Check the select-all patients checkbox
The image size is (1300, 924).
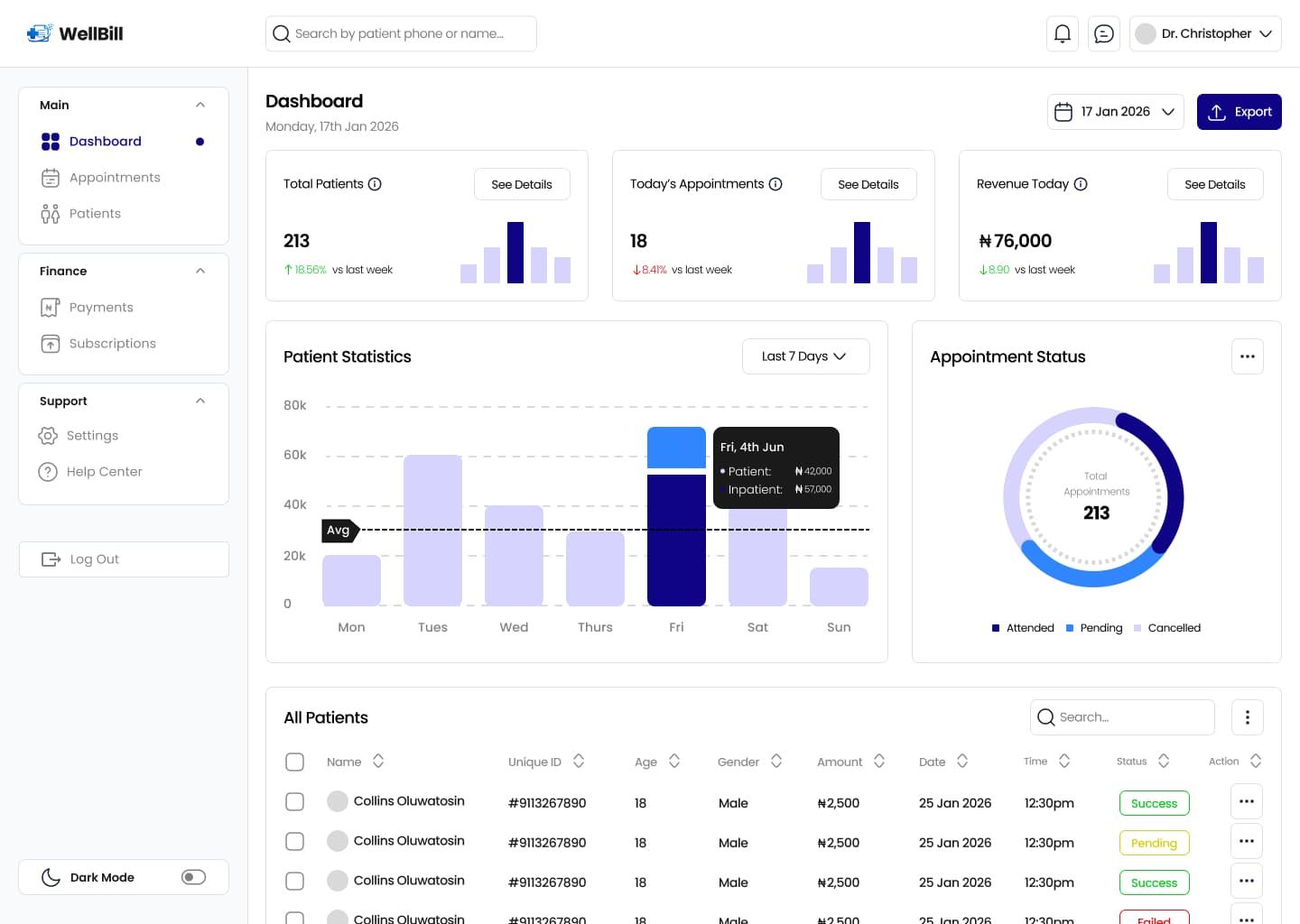(x=294, y=762)
